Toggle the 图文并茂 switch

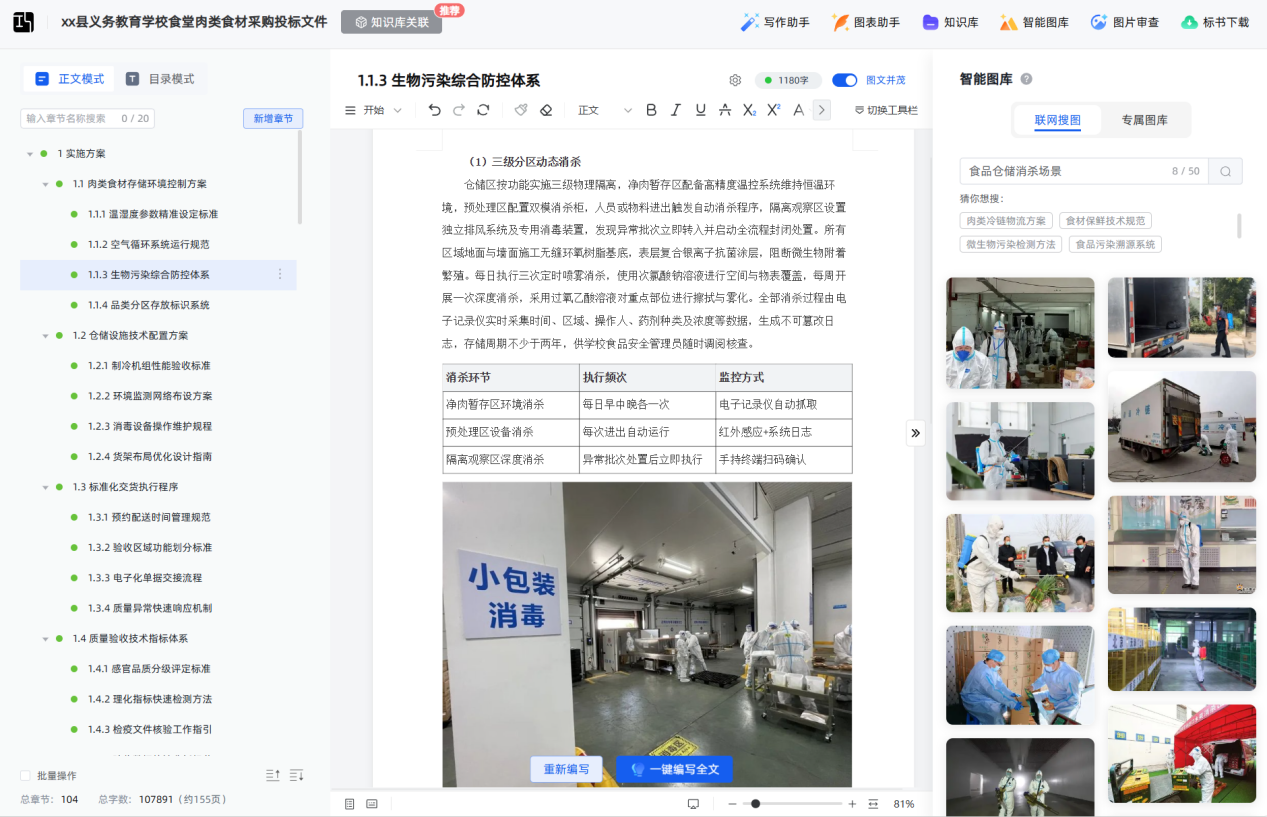click(x=845, y=80)
